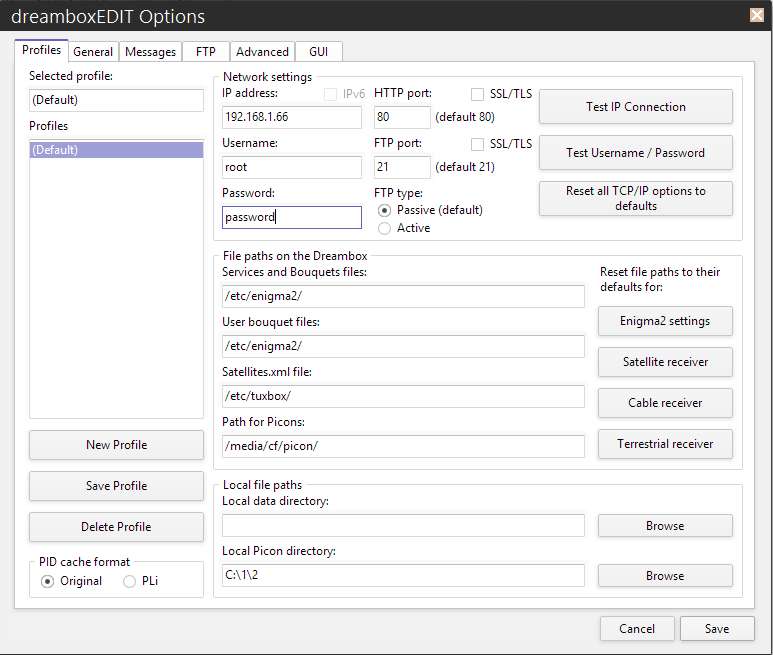This screenshot has height=655, width=773.
Task: Reset all TCP/IP options to defaults
Action: coord(635,198)
